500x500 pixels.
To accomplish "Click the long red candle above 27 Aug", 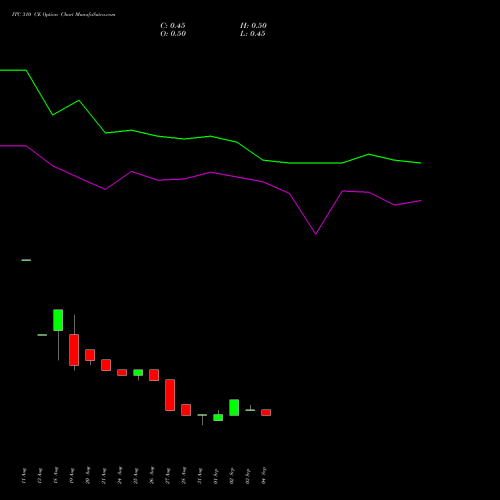I will click(x=170, y=395).
